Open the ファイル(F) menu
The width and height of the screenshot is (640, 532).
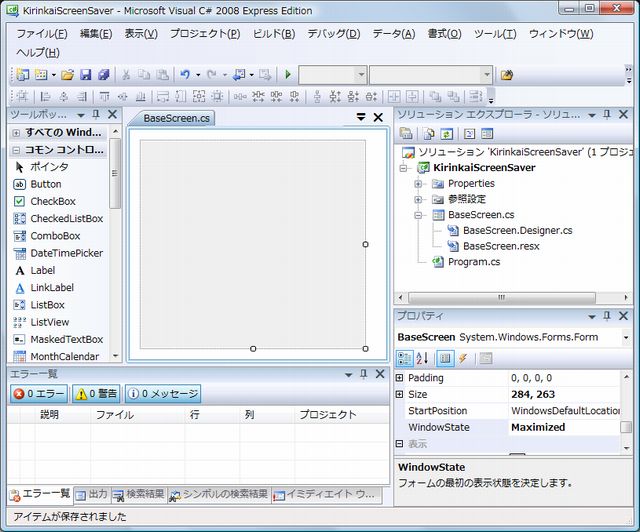42,33
